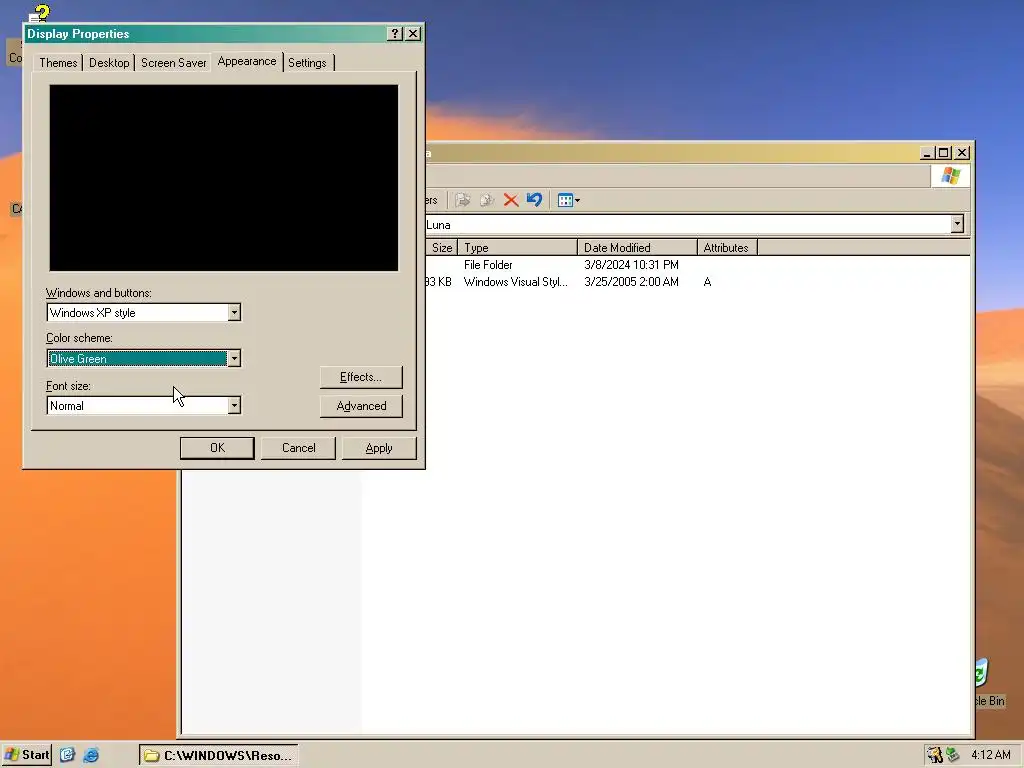1024x768 pixels.
Task: Open the Show Desktop quick launch icon
Action: point(67,755)
